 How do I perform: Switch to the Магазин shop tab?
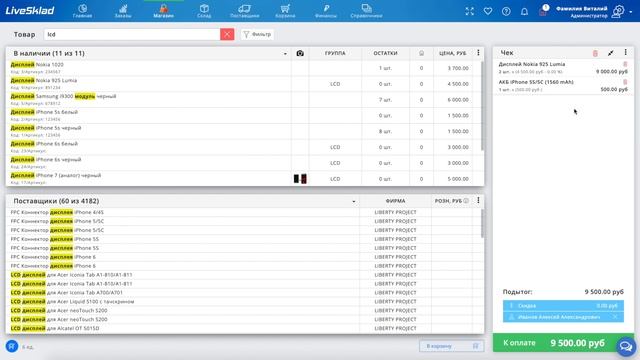163,11
